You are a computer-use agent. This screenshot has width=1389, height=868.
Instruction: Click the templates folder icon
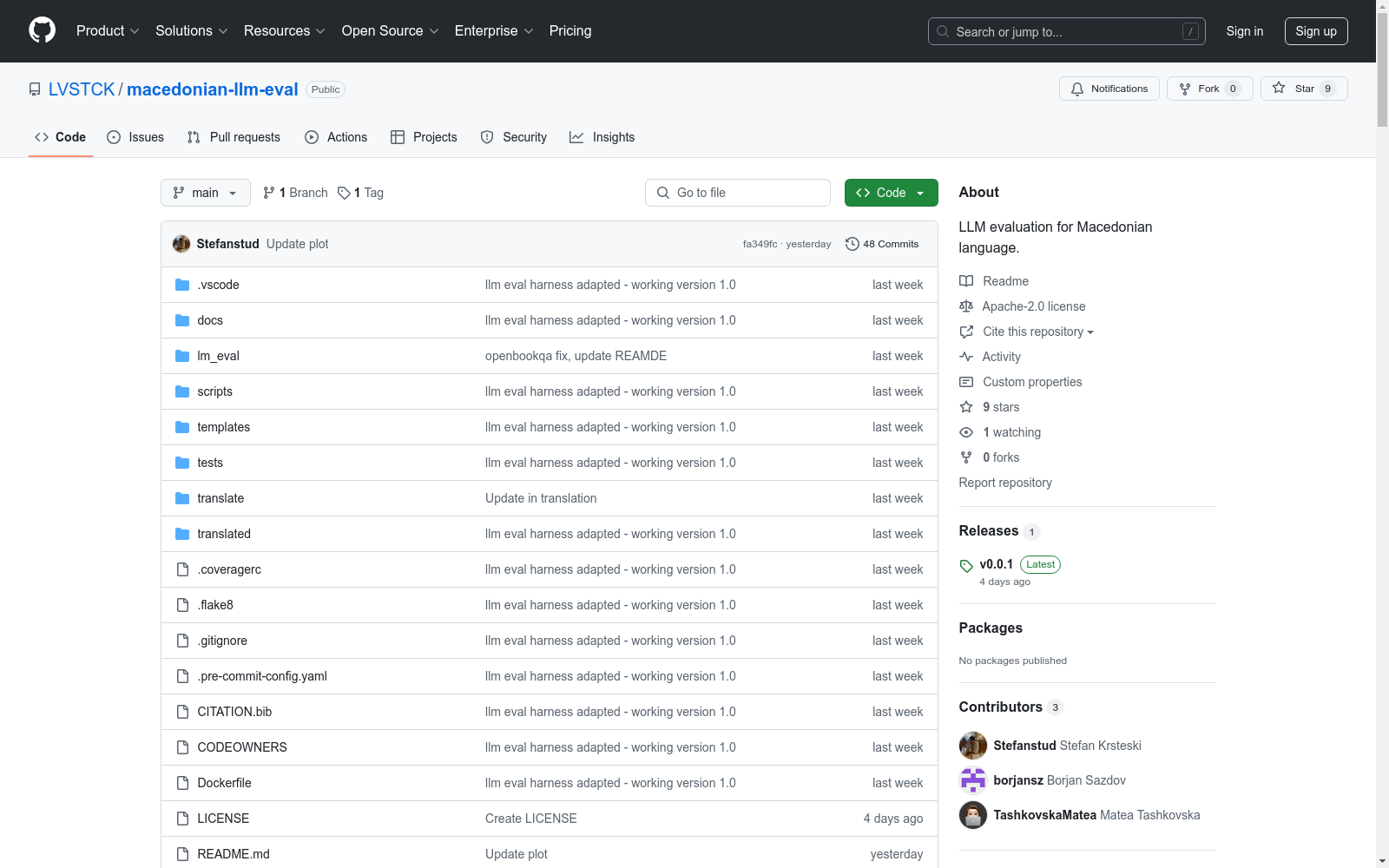click(x=182, y=427)
